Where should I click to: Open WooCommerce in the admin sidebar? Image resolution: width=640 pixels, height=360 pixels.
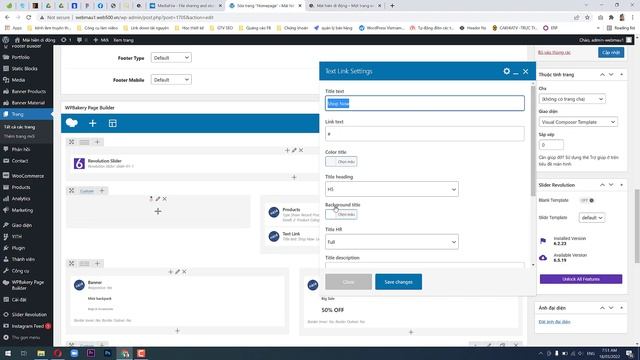coord(27,176)
